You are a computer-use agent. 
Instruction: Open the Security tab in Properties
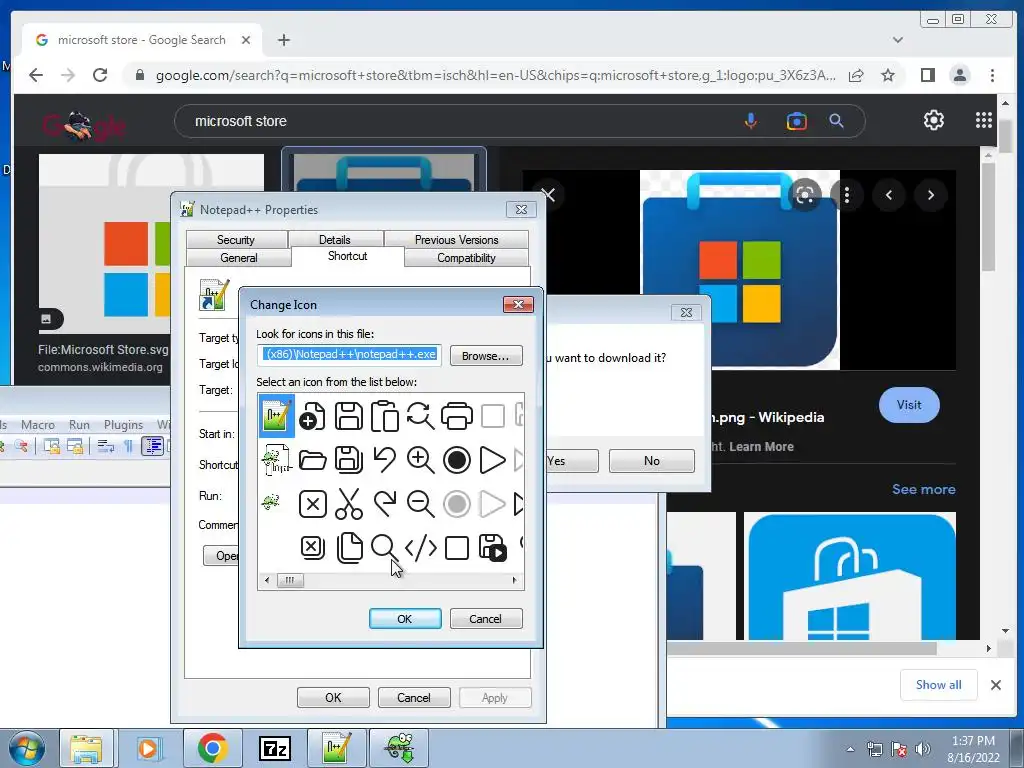(236, 240)
